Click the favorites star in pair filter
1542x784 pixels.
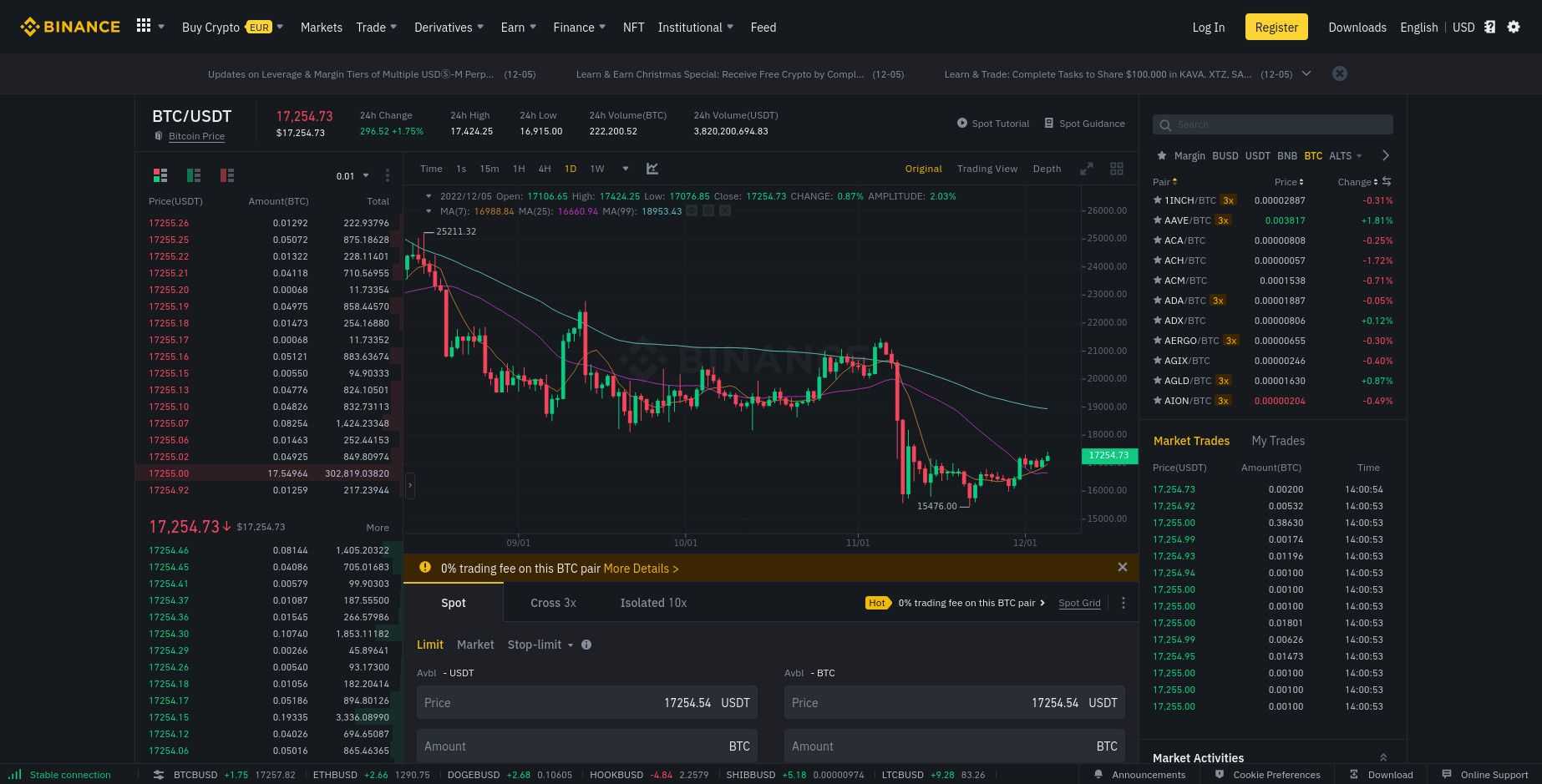click(x=1161, y=155)
